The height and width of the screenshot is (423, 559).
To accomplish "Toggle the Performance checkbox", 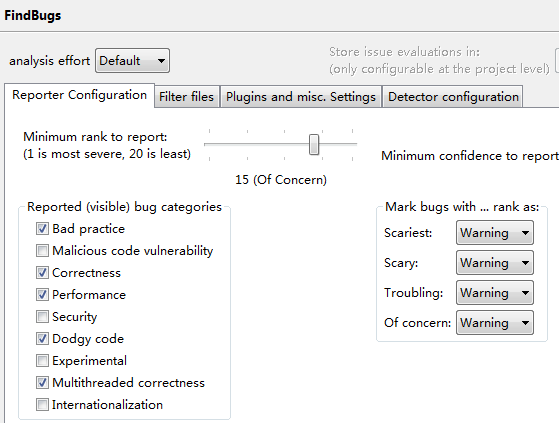I will pyautogui.click(x=42, y=295).
